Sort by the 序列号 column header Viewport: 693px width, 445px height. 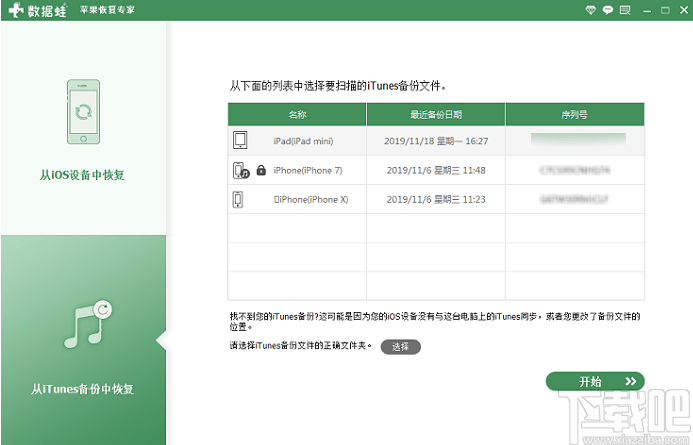[x=575, y=115]
